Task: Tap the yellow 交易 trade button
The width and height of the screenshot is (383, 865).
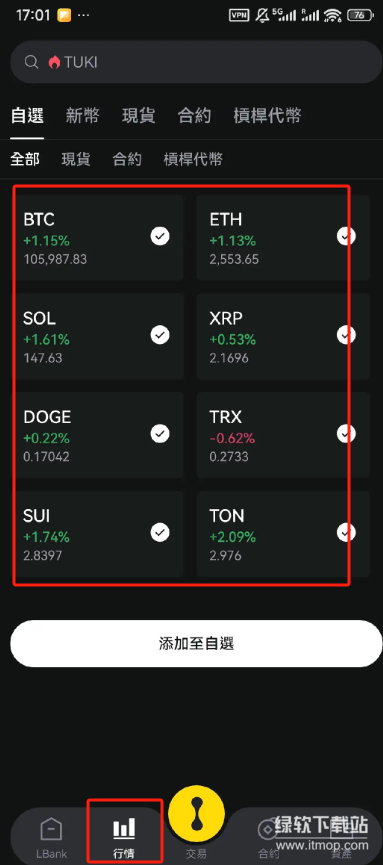Action: 196,814
